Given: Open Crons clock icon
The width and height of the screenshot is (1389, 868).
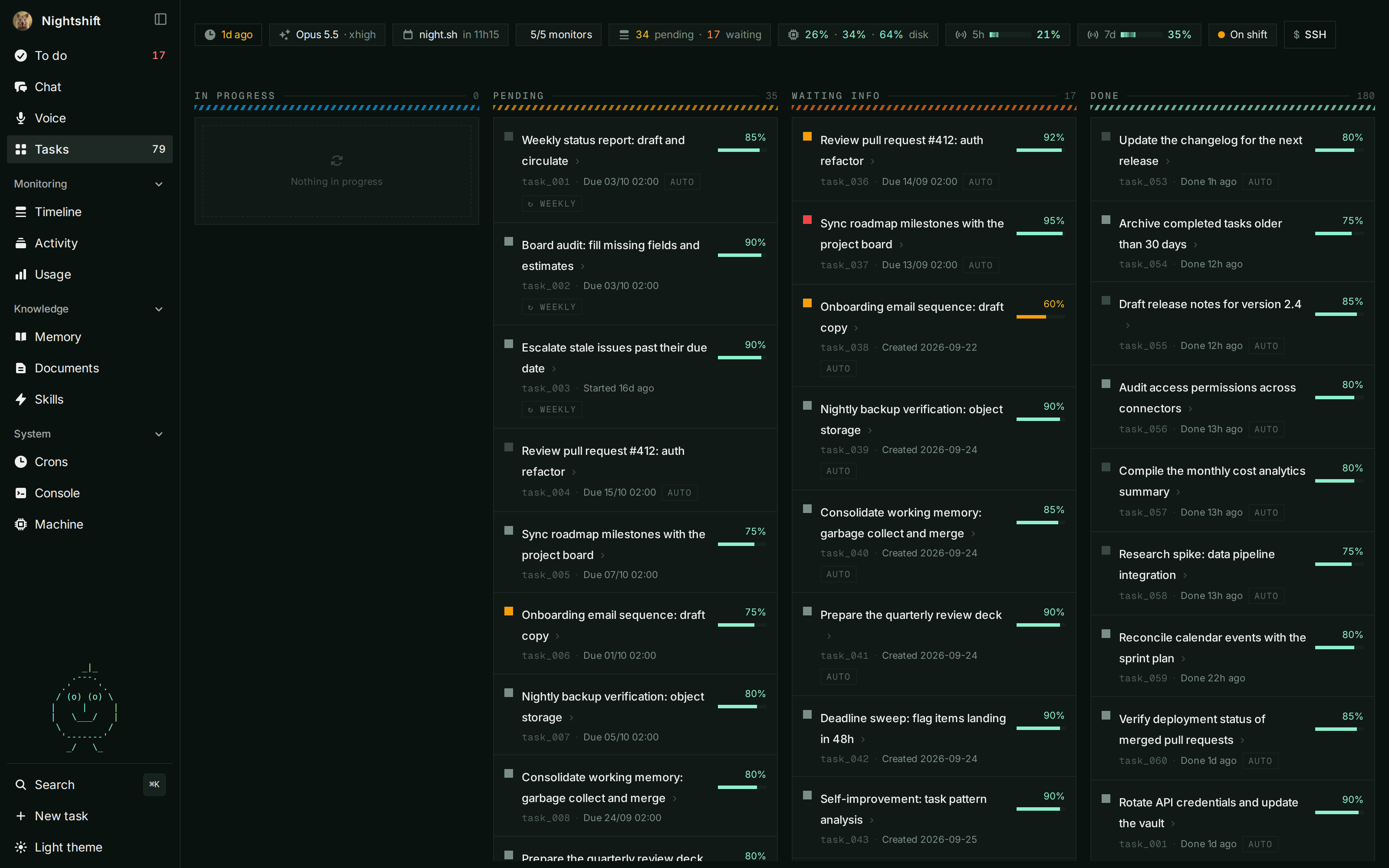Looking at the screenshot, I should [21, 462].
